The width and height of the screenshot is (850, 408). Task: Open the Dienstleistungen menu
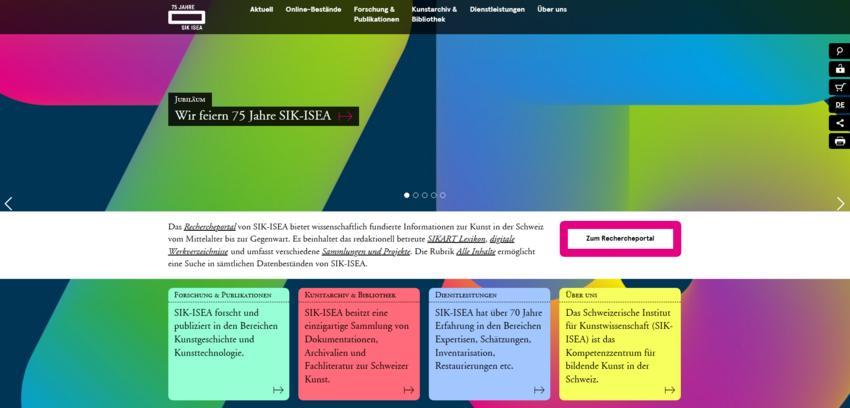pyautogui.click(x=497, y=9)
